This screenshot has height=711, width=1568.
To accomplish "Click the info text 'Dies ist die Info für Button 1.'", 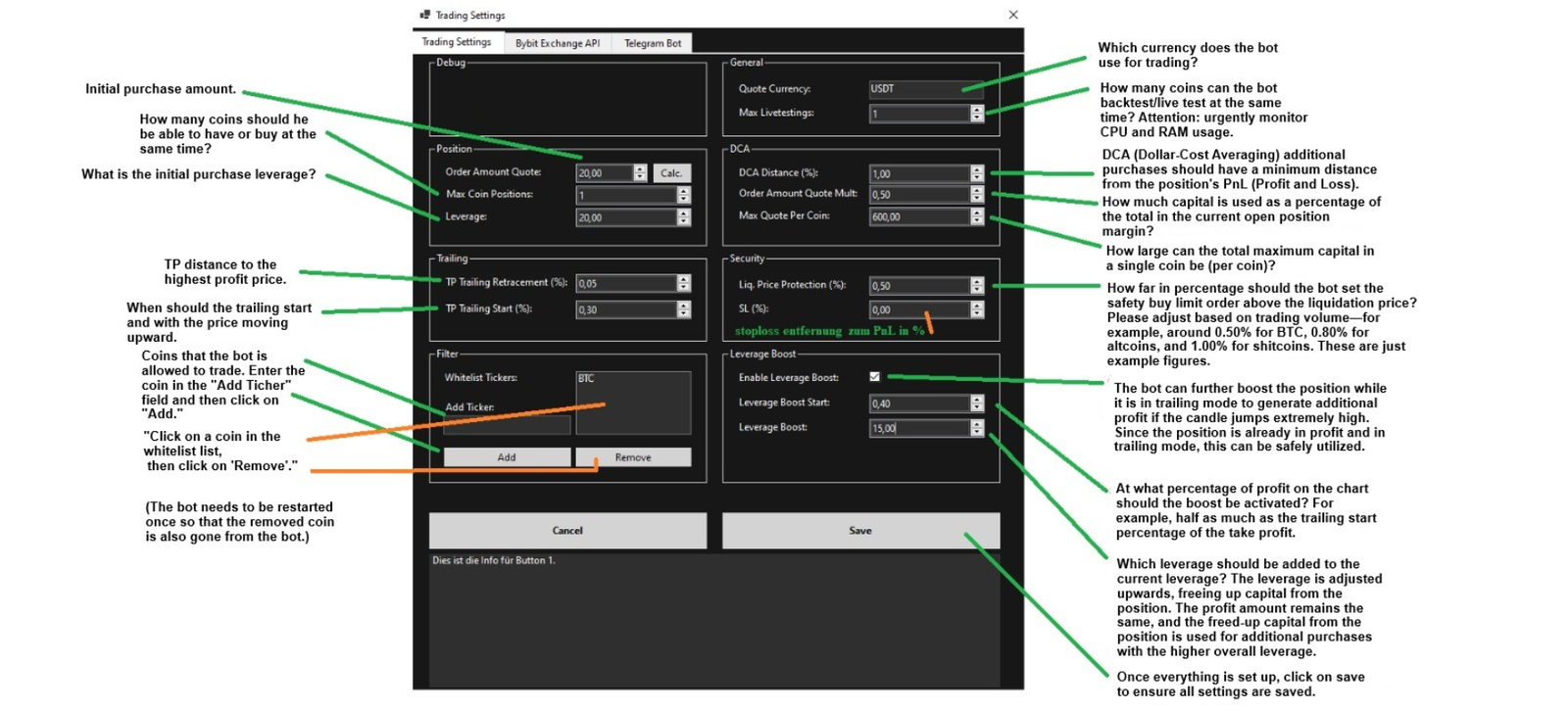I will coord(494,560).
